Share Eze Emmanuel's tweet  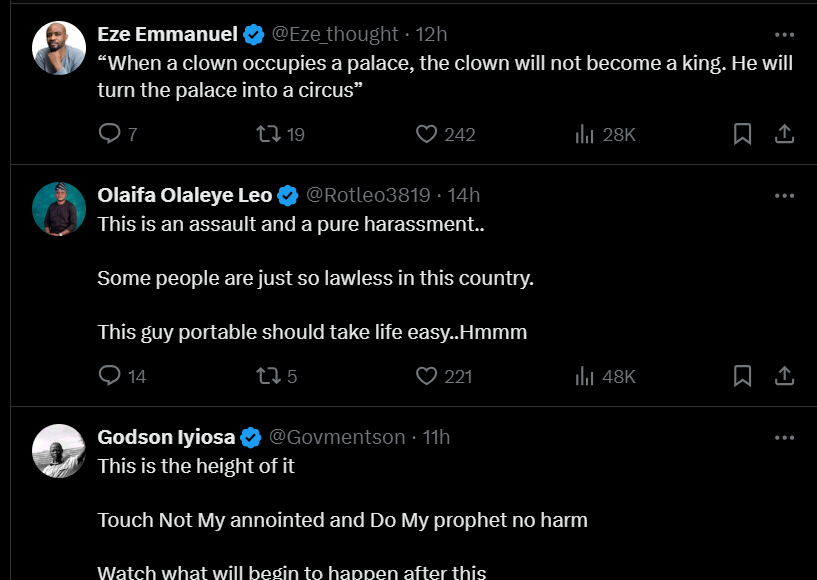[x=785, y=134]
